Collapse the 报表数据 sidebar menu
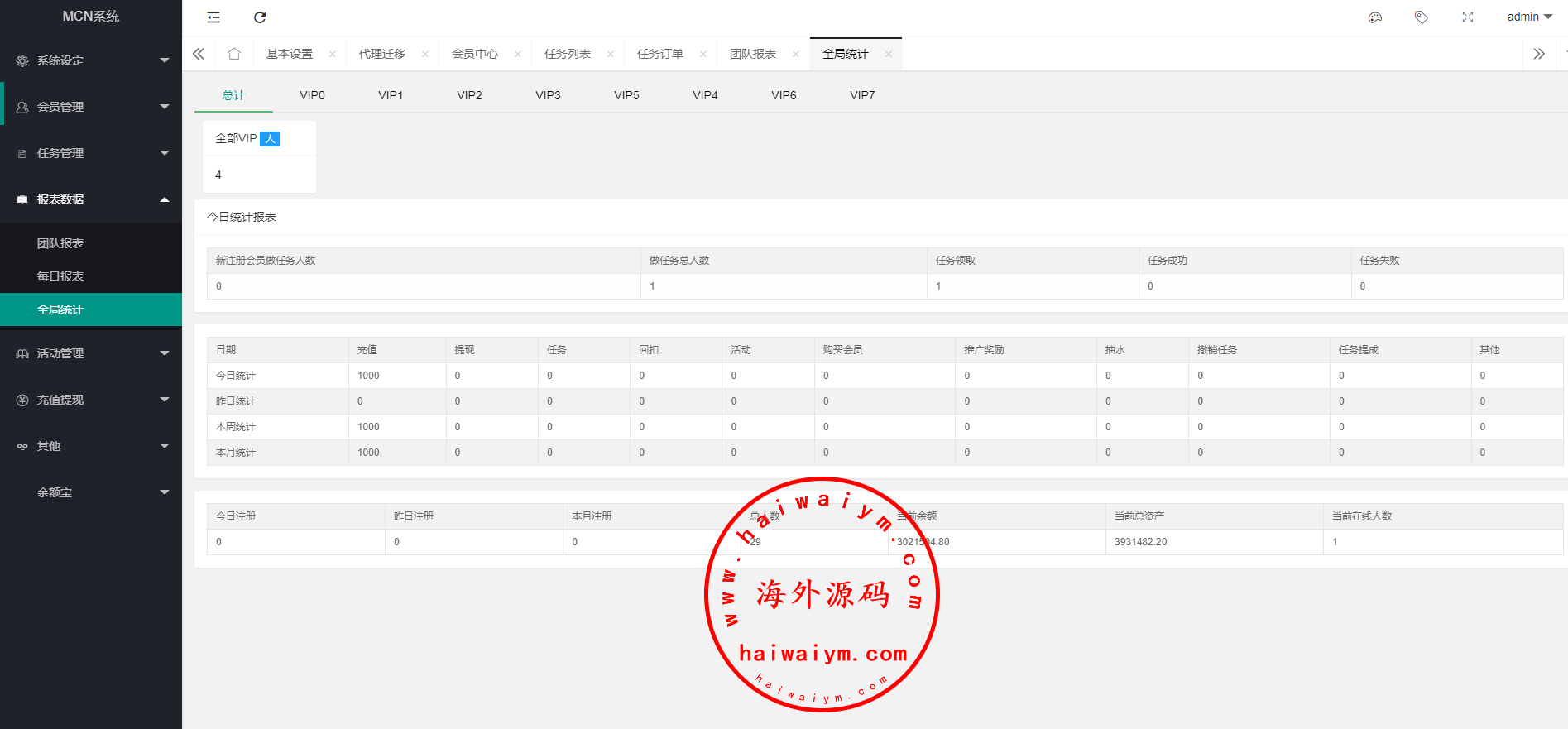1568x729 pixels. pos(91,199)
